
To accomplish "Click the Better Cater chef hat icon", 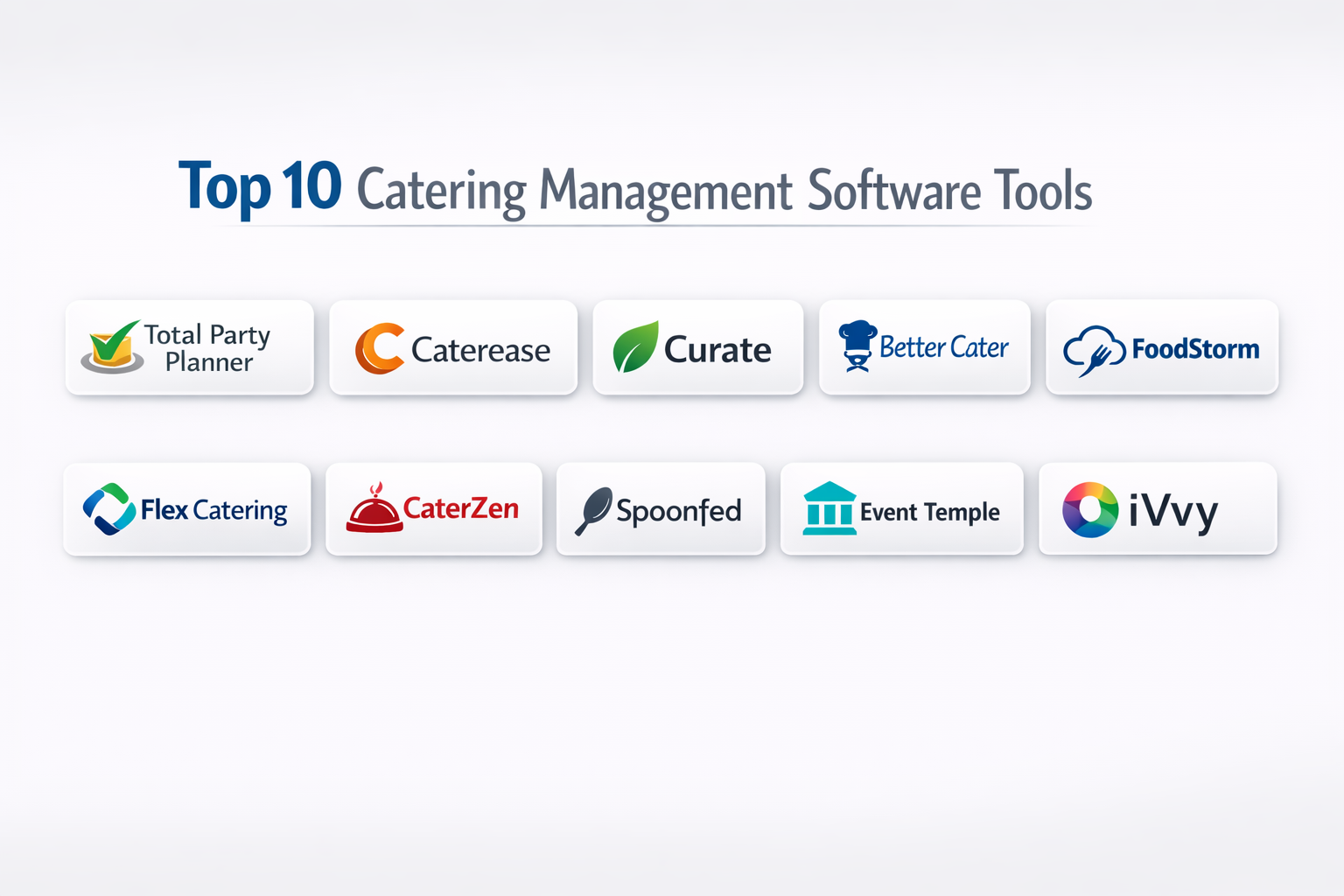I will coord(857,346).
